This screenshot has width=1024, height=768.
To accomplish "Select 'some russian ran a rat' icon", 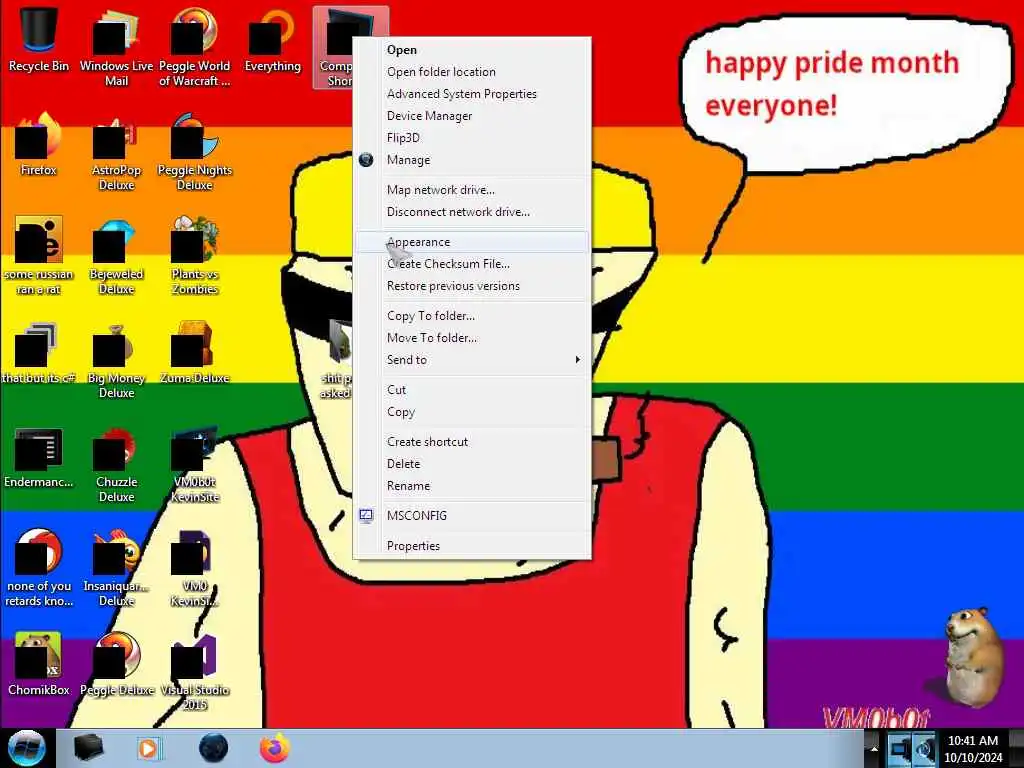I will point(39,255).
